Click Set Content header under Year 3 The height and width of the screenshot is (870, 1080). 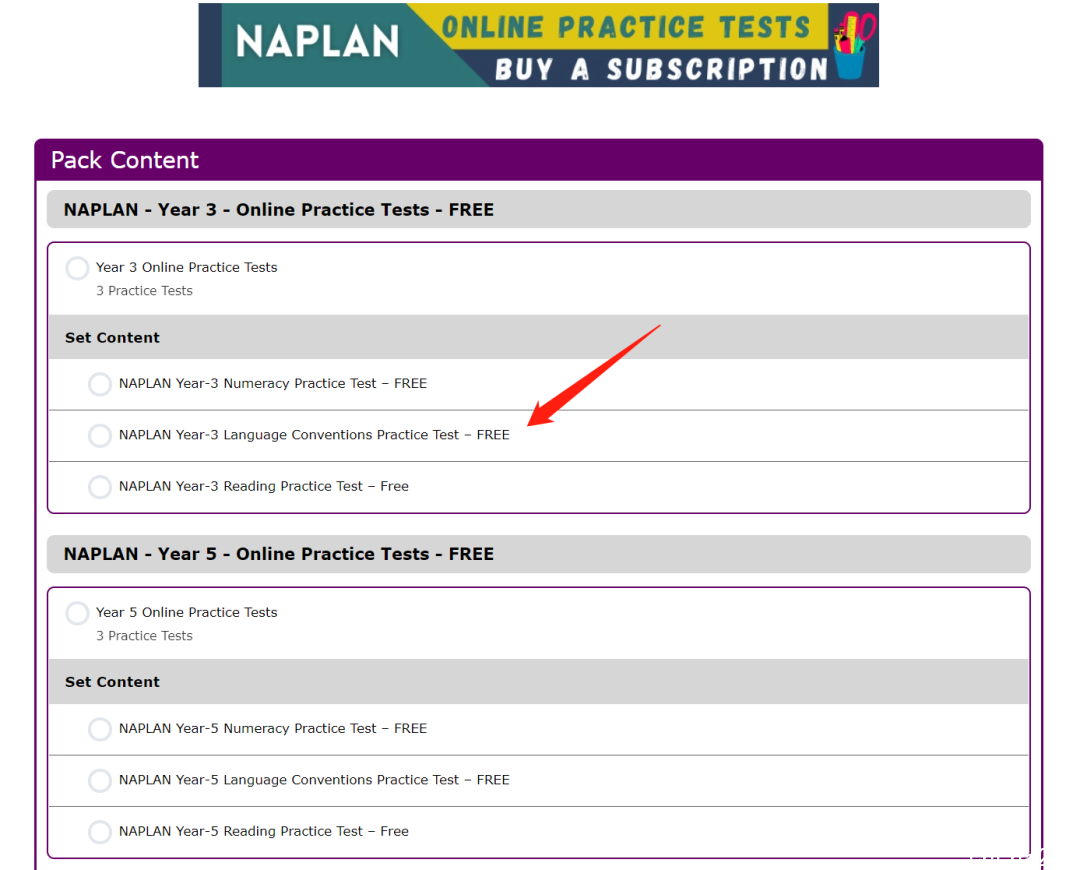tap(539, 338)
